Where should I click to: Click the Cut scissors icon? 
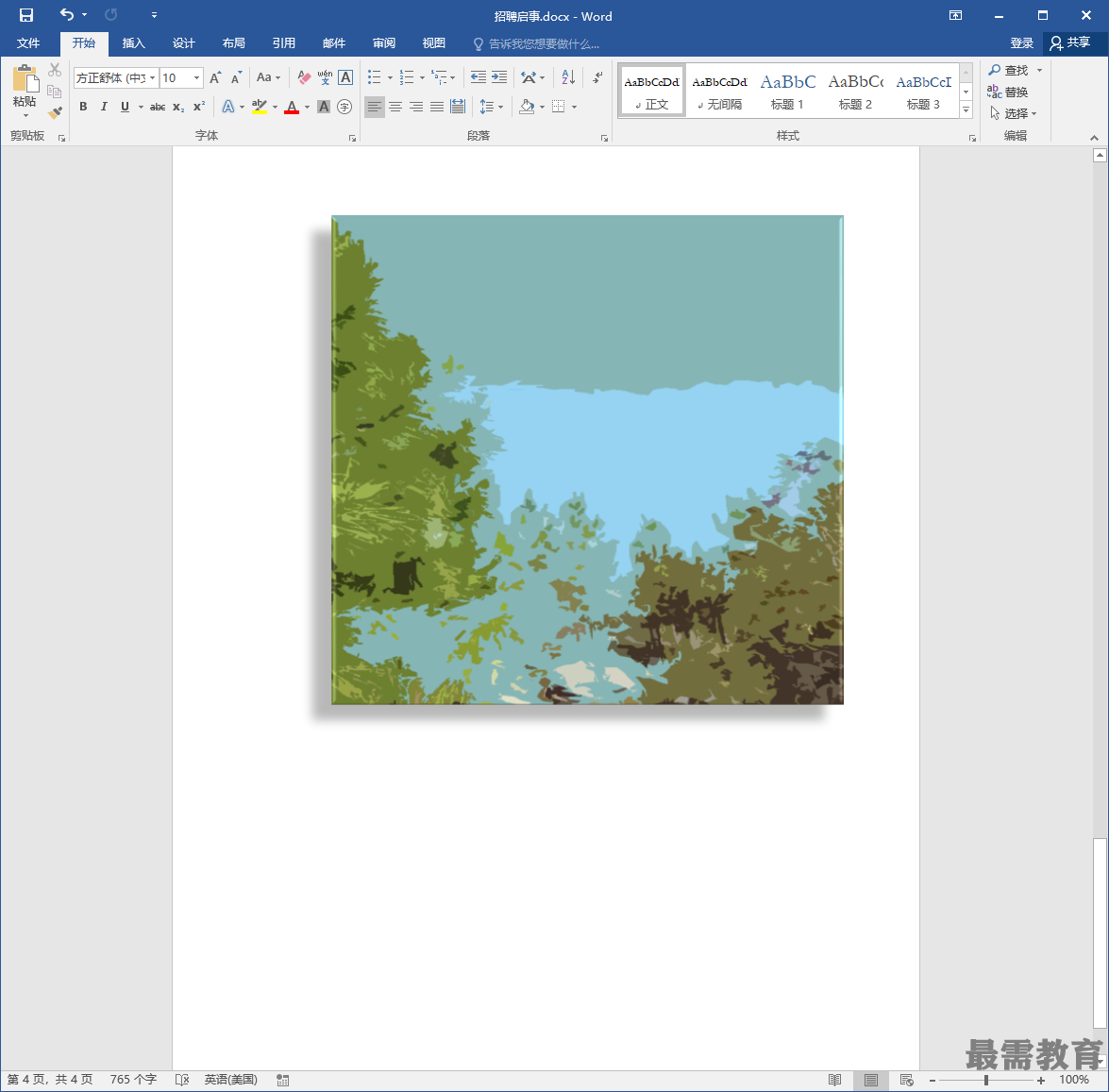pos(55,70)
